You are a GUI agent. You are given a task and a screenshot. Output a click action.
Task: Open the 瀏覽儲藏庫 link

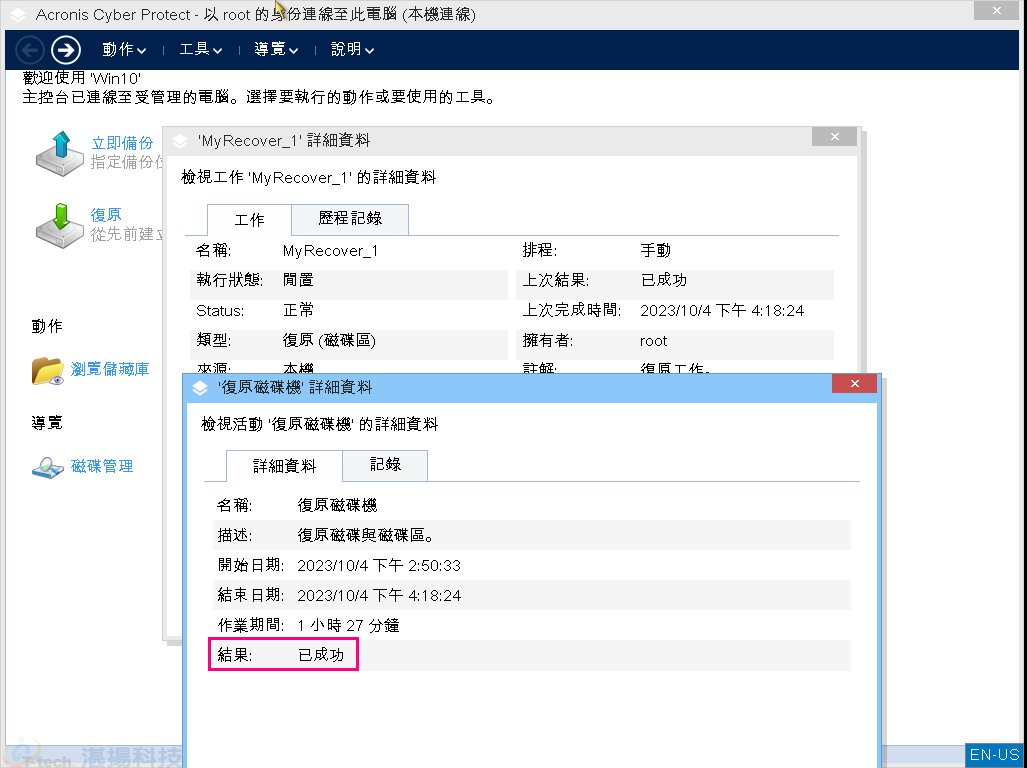coord(110,369)
